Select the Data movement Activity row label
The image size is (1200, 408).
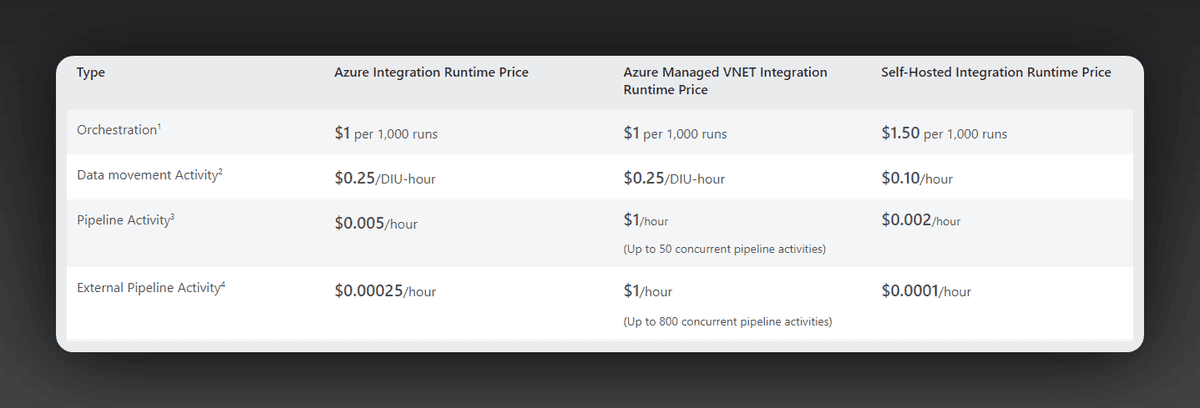146,174
